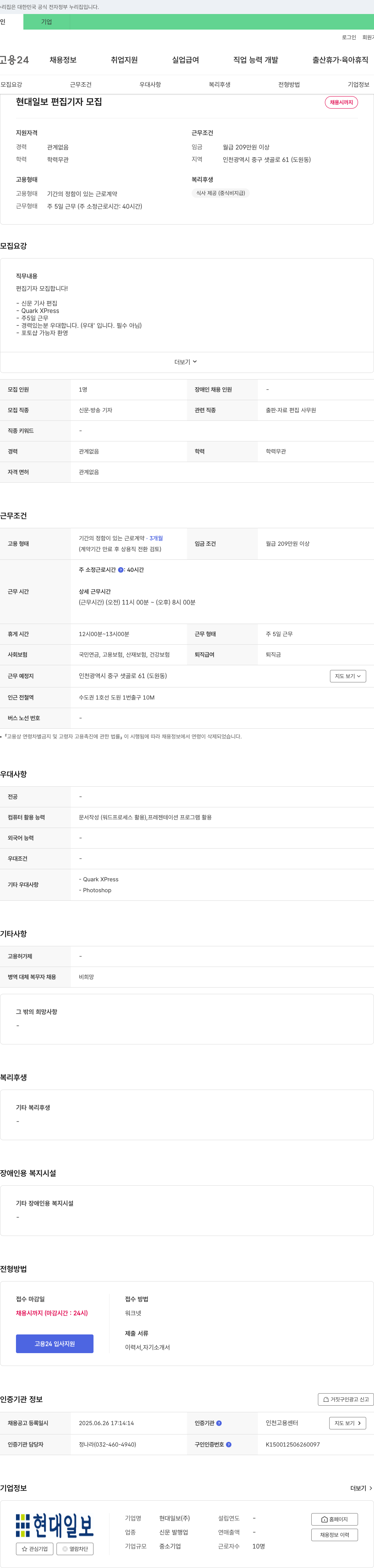The image size is (374, 1568).
Task: Click the 현대일보 company logo
Action: point(54,1526)
